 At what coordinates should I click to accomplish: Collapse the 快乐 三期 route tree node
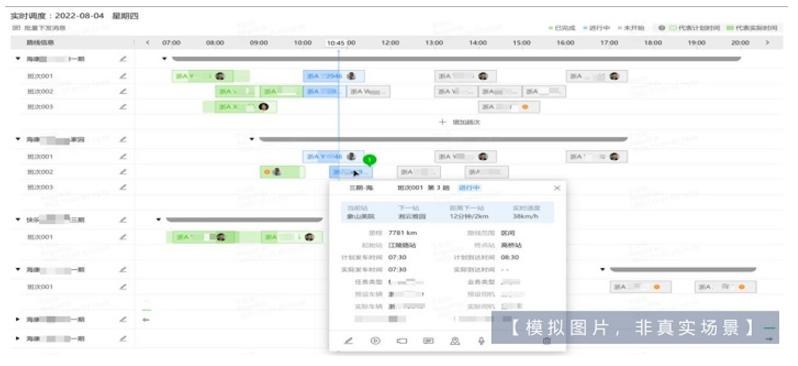18,220
